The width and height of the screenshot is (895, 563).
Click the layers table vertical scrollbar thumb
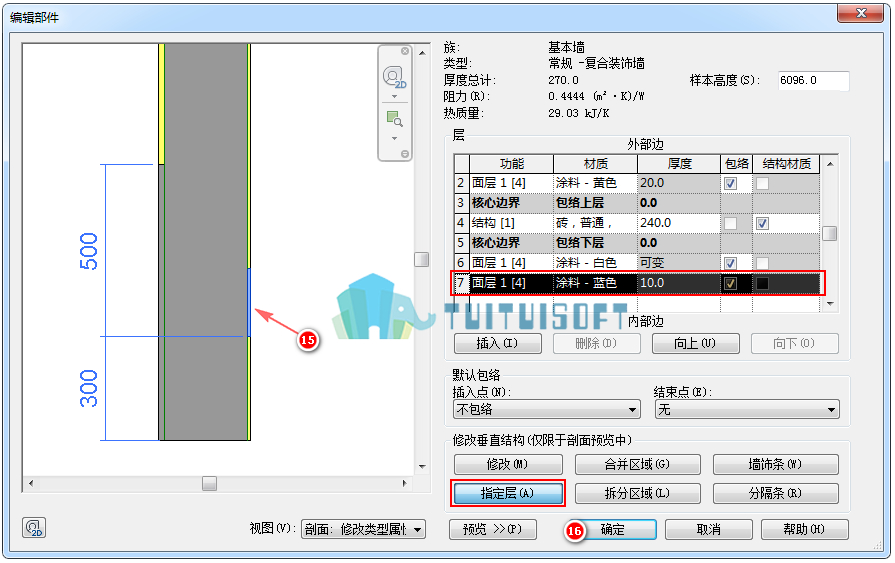(x=830, y=234)
